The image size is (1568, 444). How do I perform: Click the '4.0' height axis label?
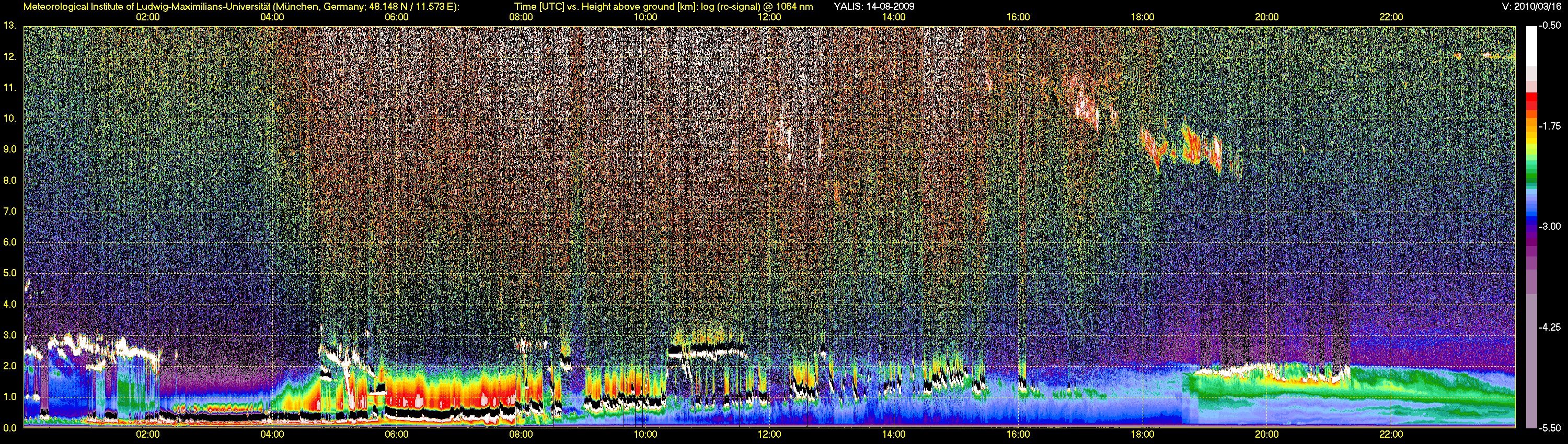(x=10, y=304)
